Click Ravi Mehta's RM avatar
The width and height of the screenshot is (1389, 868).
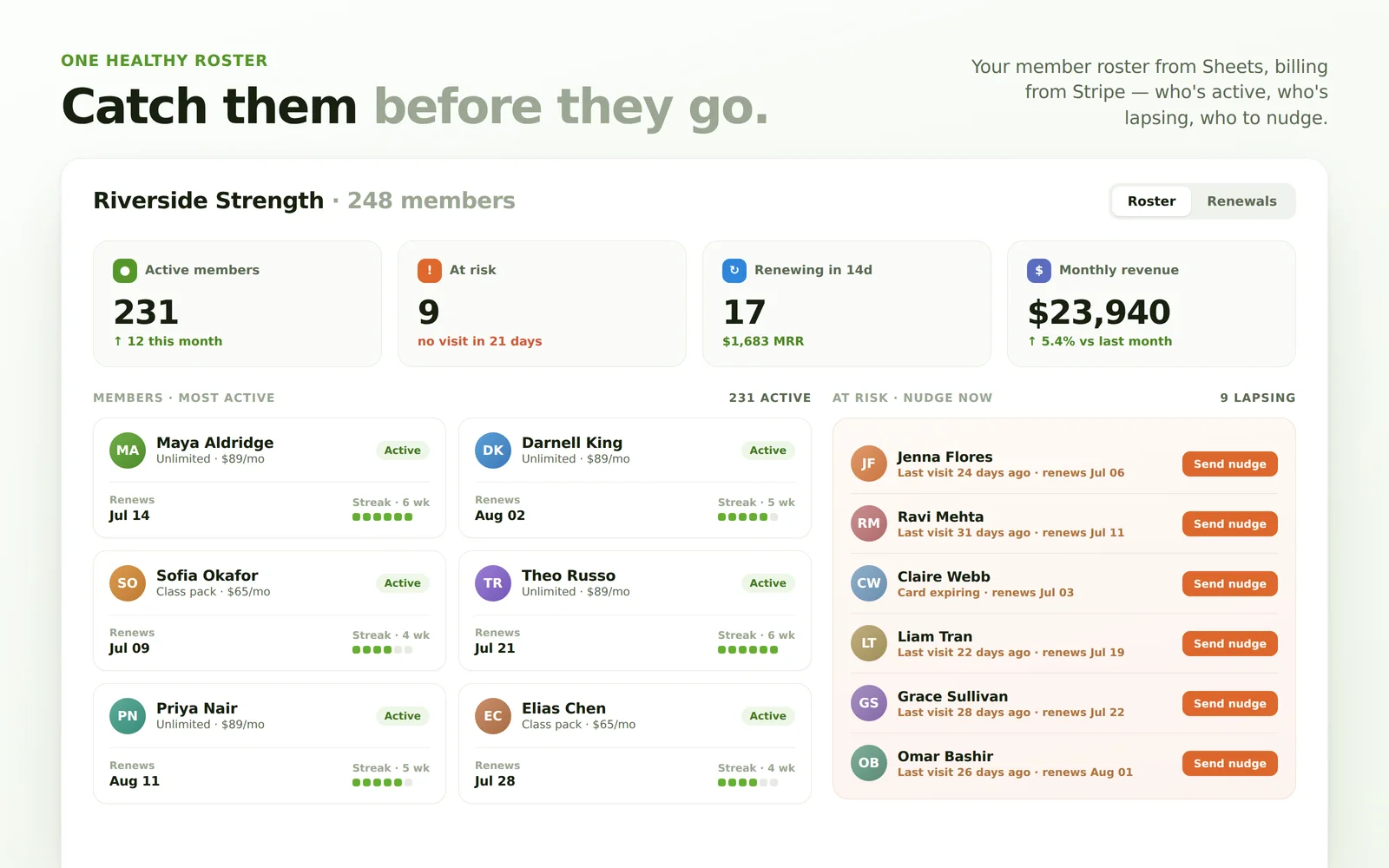point(869,523)
